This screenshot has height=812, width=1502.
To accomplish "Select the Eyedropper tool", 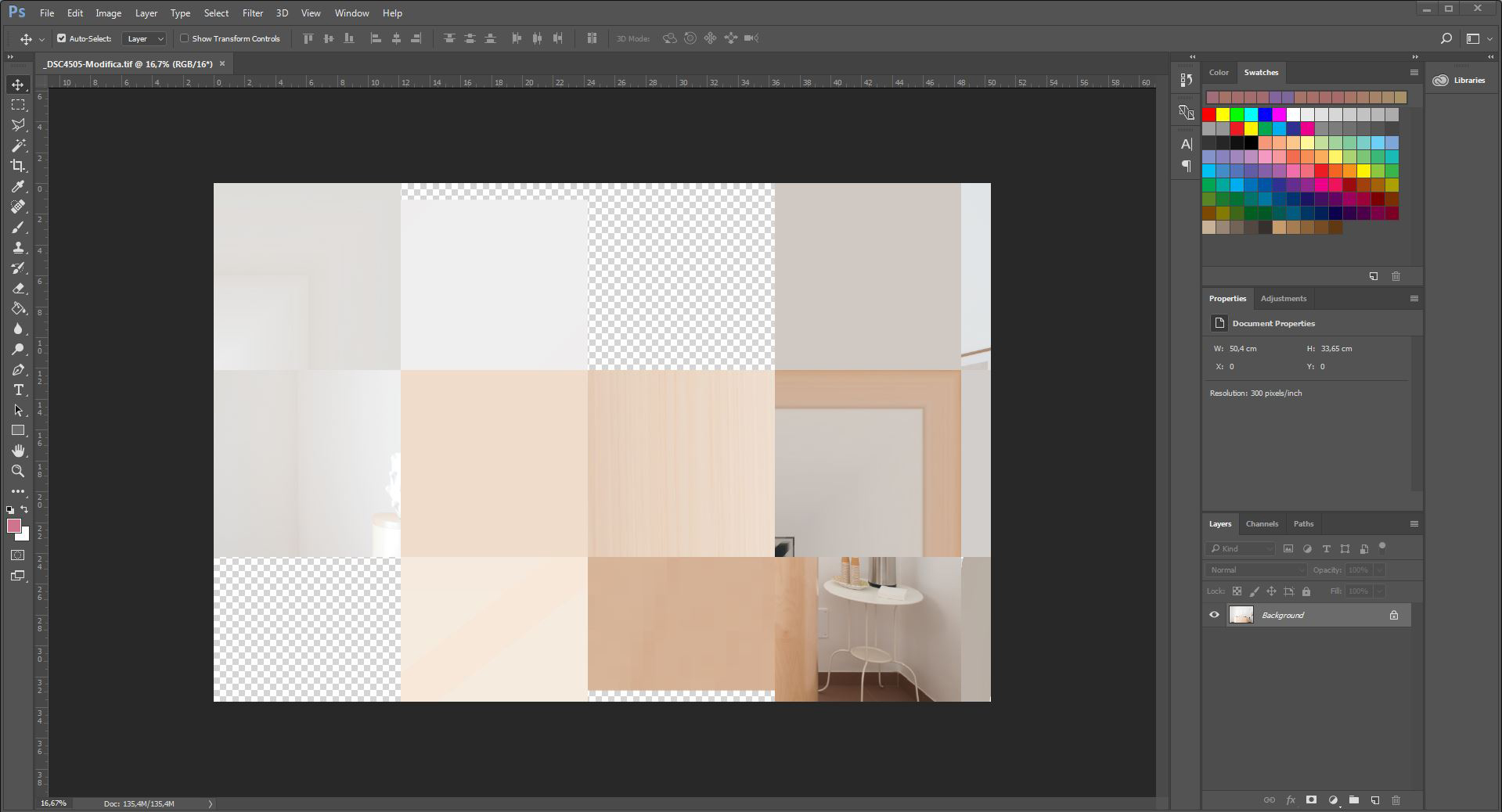I will 18,186.
